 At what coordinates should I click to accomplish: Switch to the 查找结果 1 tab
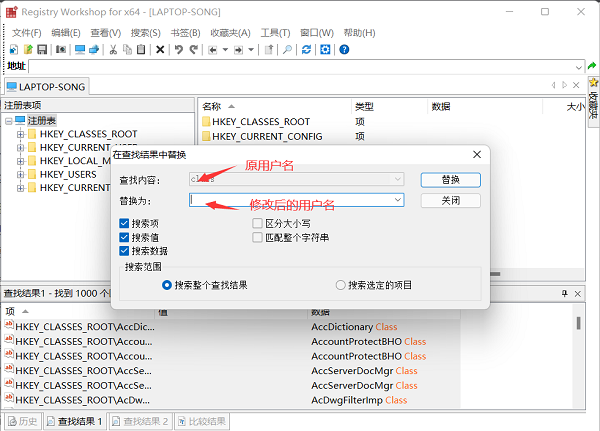click(x=75, y=421)
